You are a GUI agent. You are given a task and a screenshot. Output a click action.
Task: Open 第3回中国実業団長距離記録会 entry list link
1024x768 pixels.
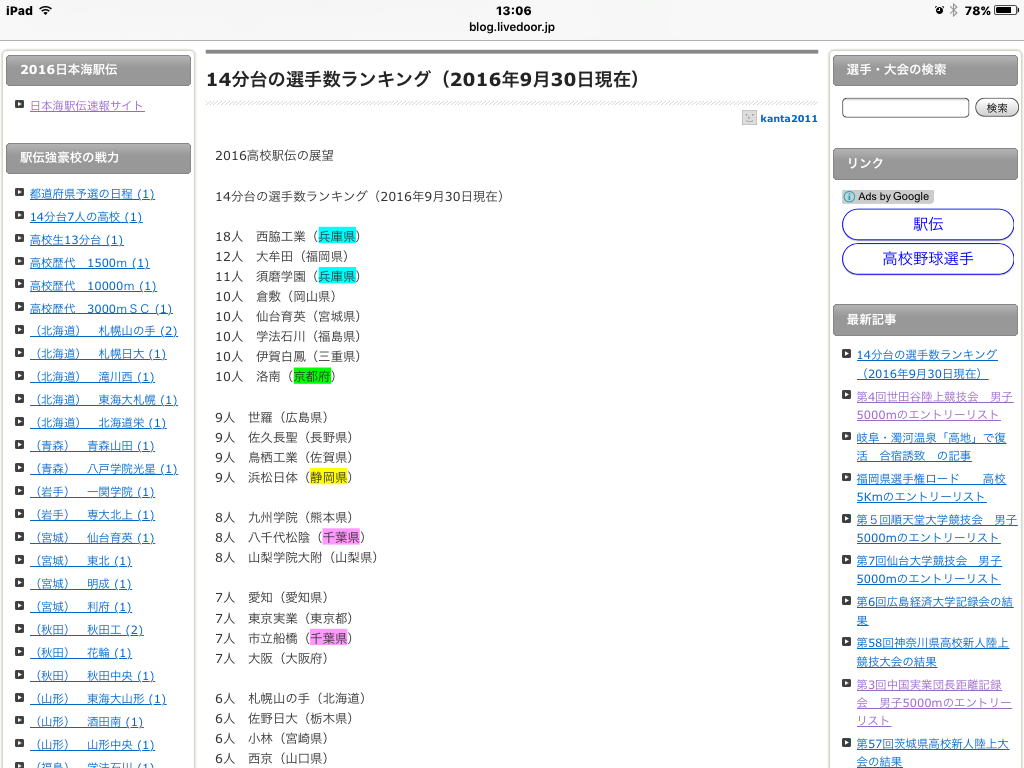coord(935,703)
